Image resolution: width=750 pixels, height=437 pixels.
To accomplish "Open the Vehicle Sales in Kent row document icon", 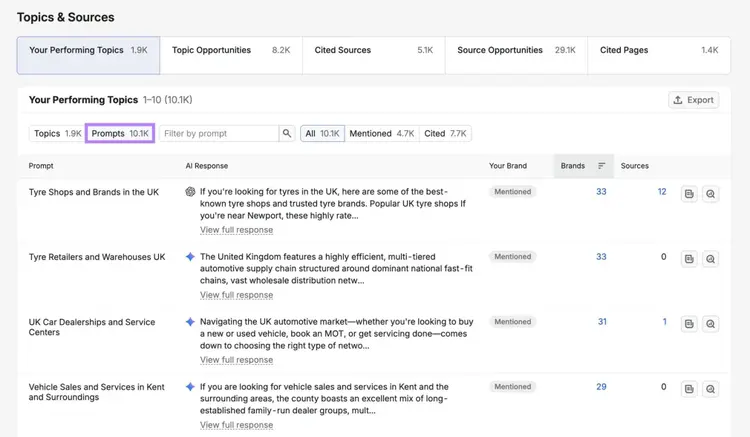I will [x=689, y=389].
